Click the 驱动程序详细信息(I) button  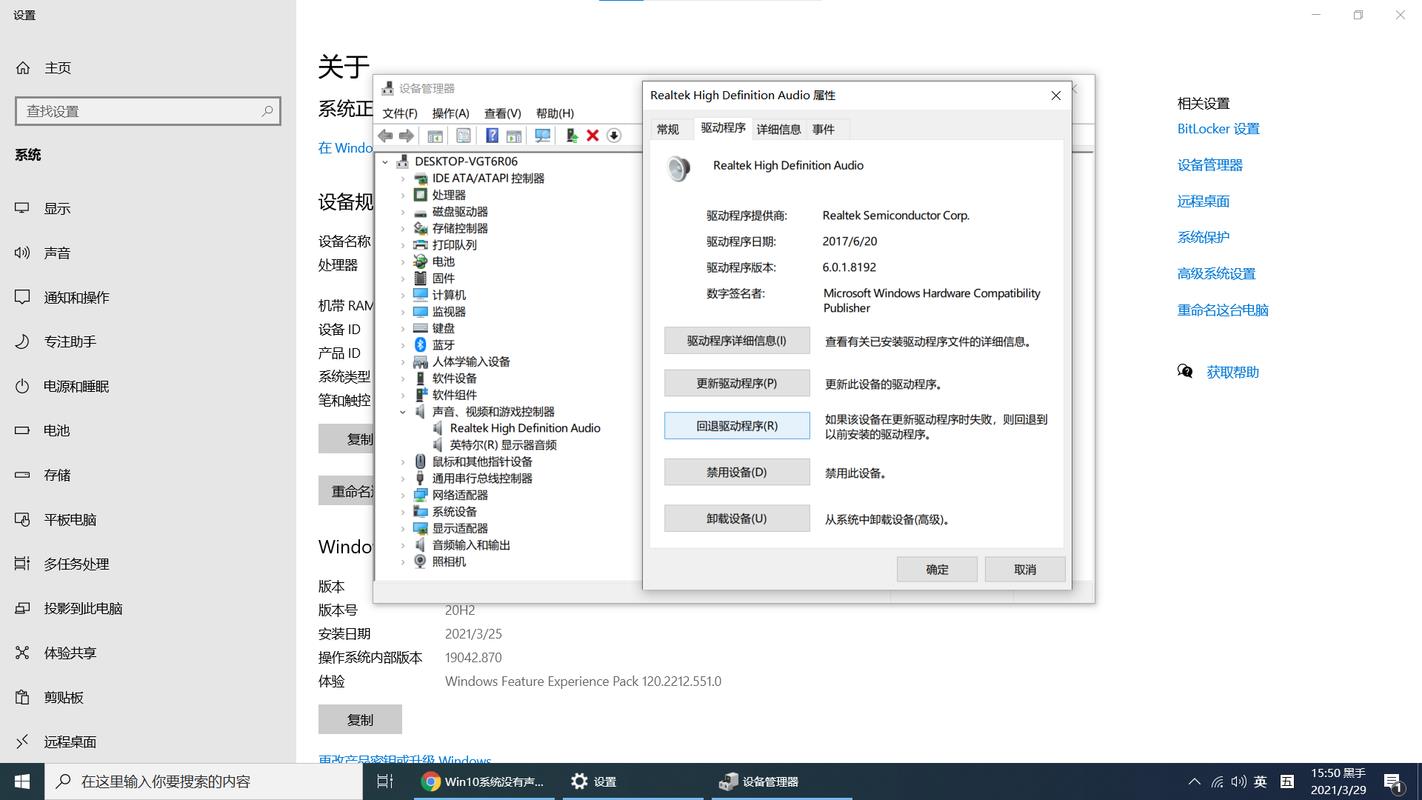tap(737, 341)
